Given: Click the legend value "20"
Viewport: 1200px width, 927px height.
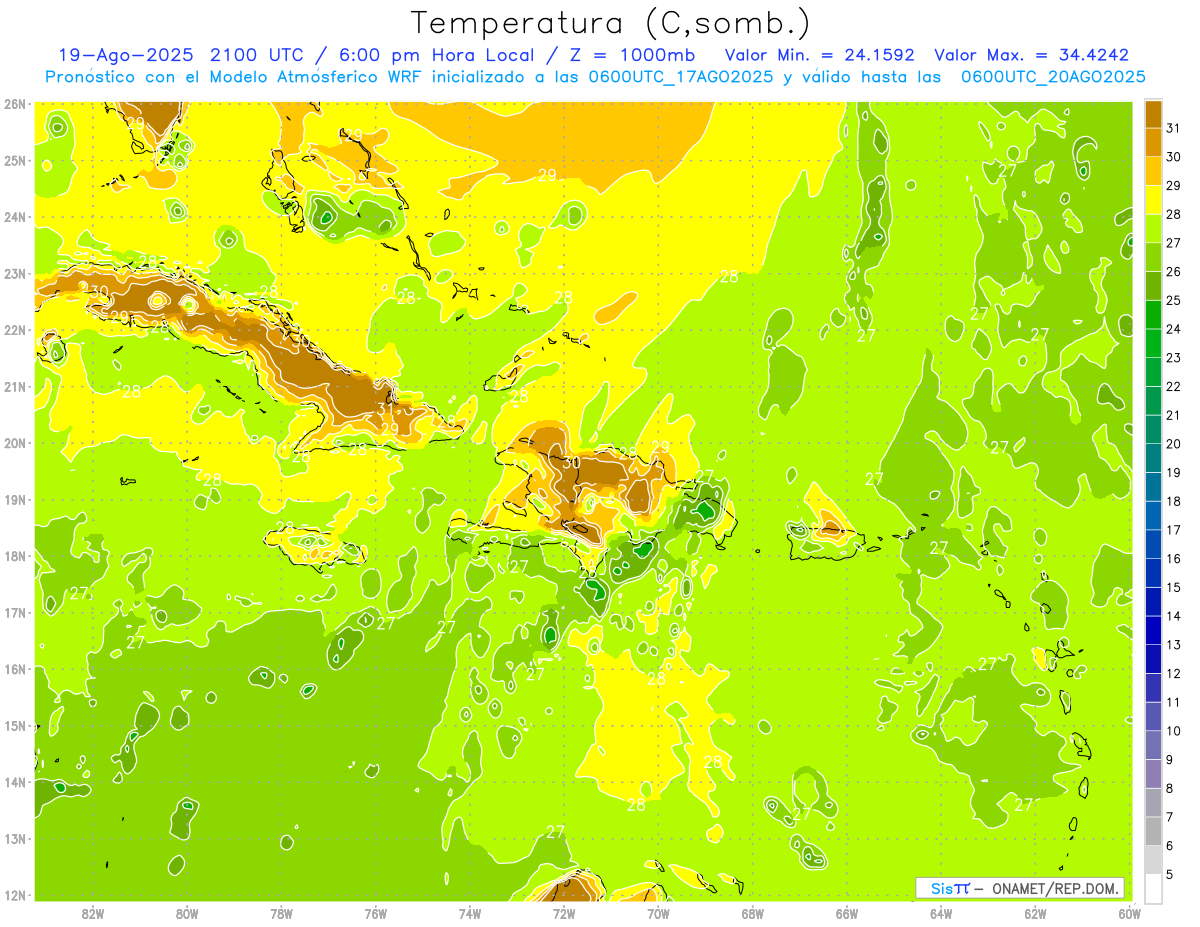Looking at the screenshot, I should click(1174, 444).
